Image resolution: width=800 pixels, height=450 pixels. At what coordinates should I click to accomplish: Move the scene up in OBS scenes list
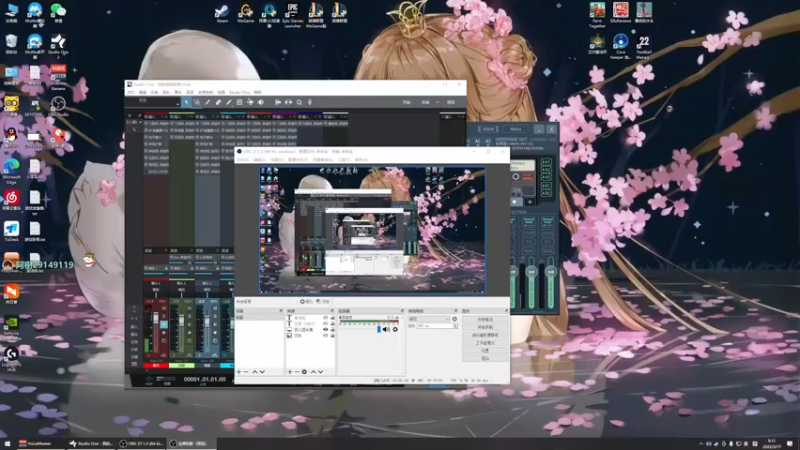click(255, 372)
